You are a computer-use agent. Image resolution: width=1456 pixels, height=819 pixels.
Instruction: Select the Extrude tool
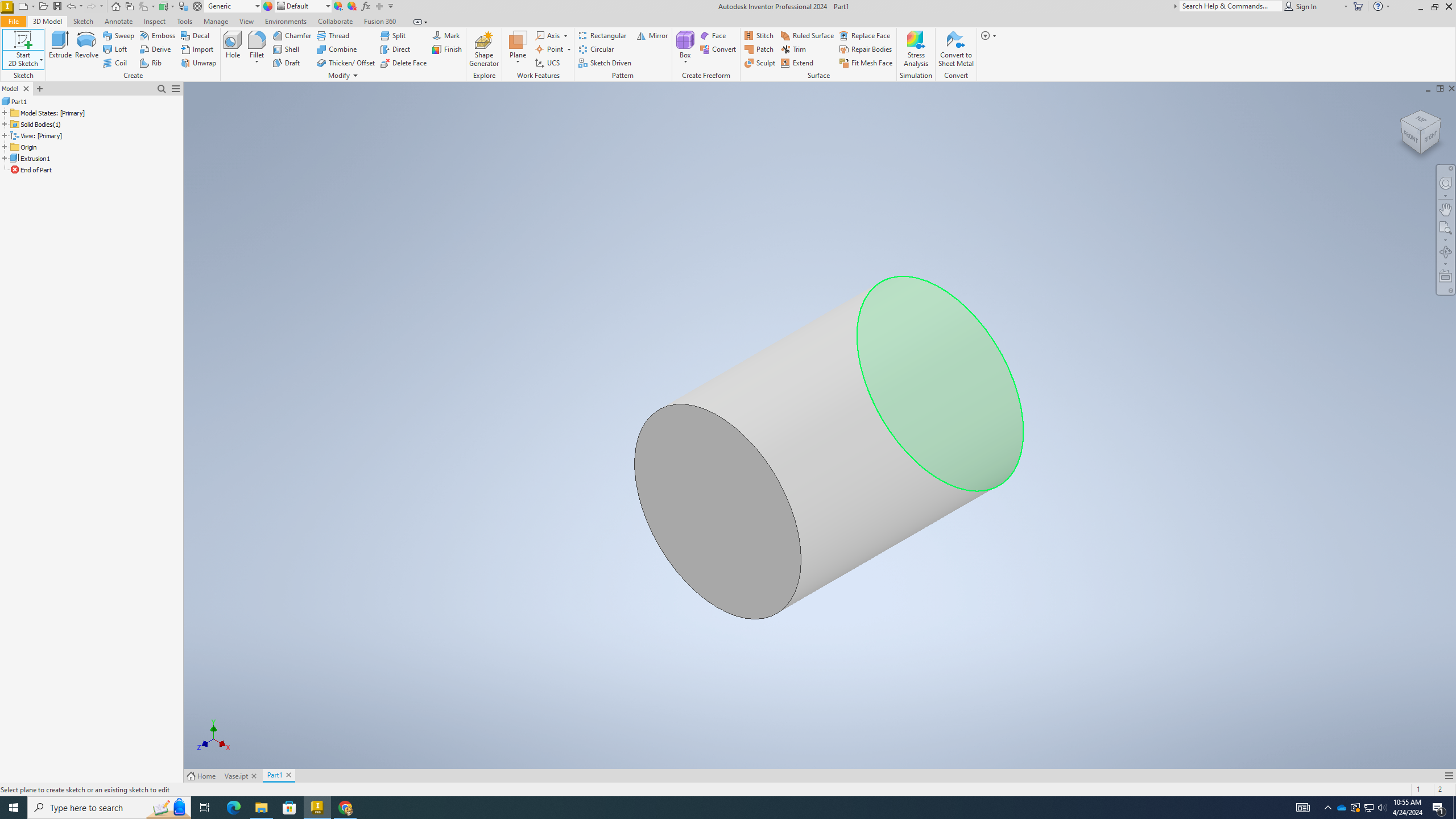coord(60,45)
